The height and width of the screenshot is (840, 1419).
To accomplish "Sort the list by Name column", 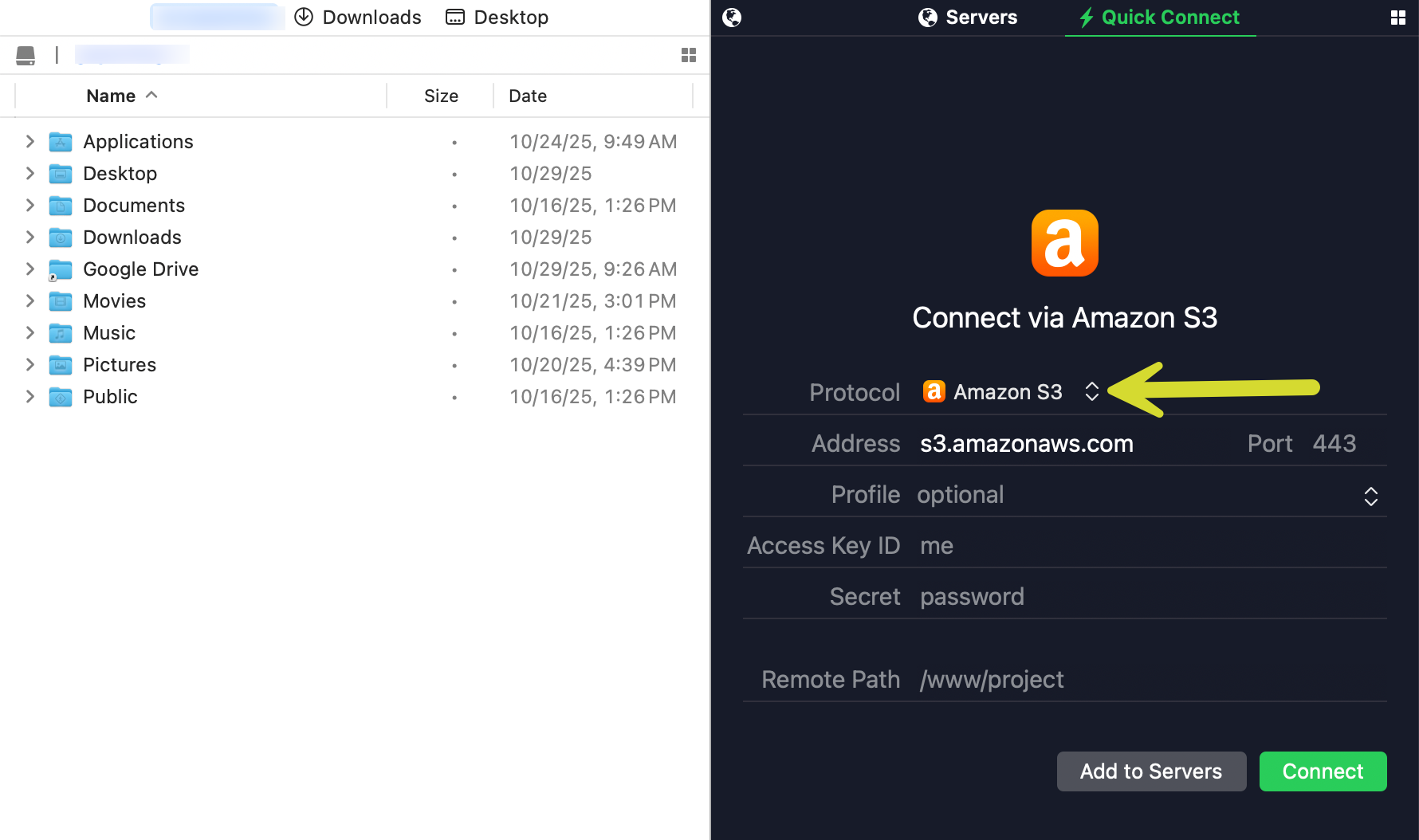I will pos(122,96).
